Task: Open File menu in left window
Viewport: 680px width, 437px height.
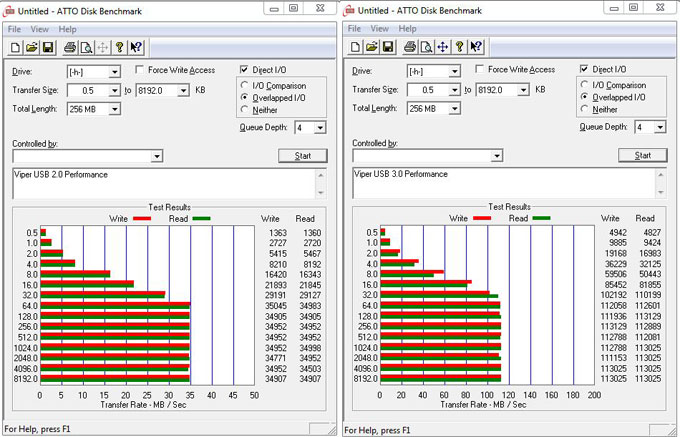Action: point(14,29)
